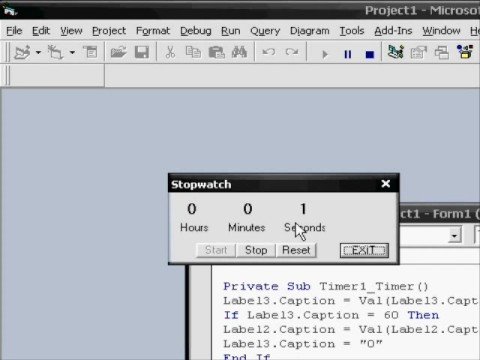Click the Add Form toolbar icon
Image resolution: width=480 pixels, height=360 pixels.
[x=55, y=53]
